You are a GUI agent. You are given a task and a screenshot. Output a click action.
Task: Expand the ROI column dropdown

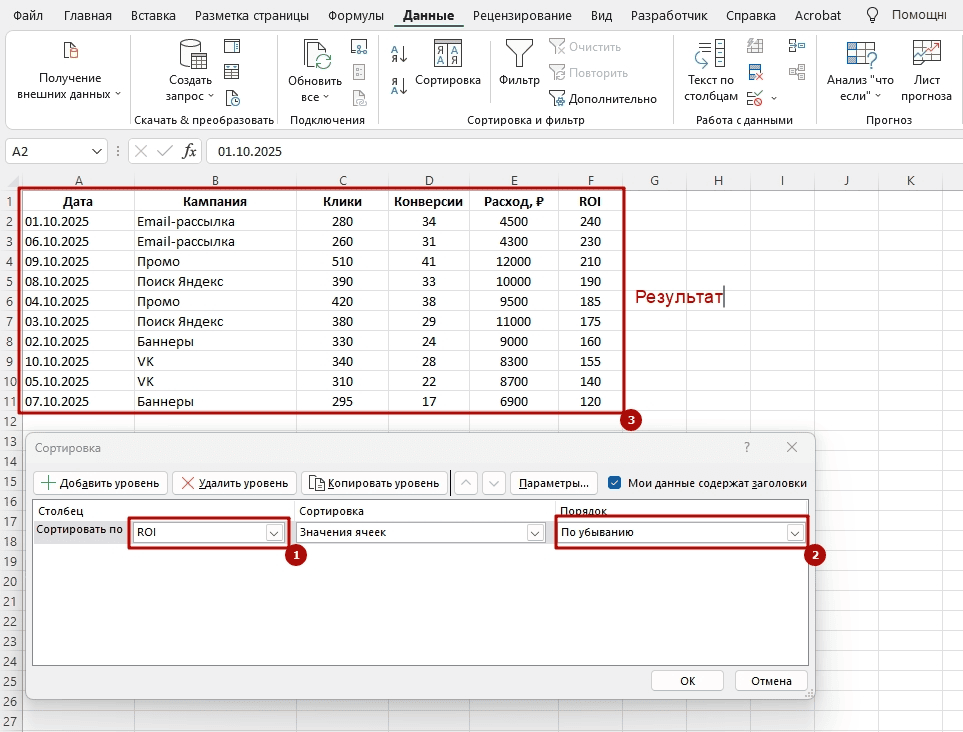[274, 533]
